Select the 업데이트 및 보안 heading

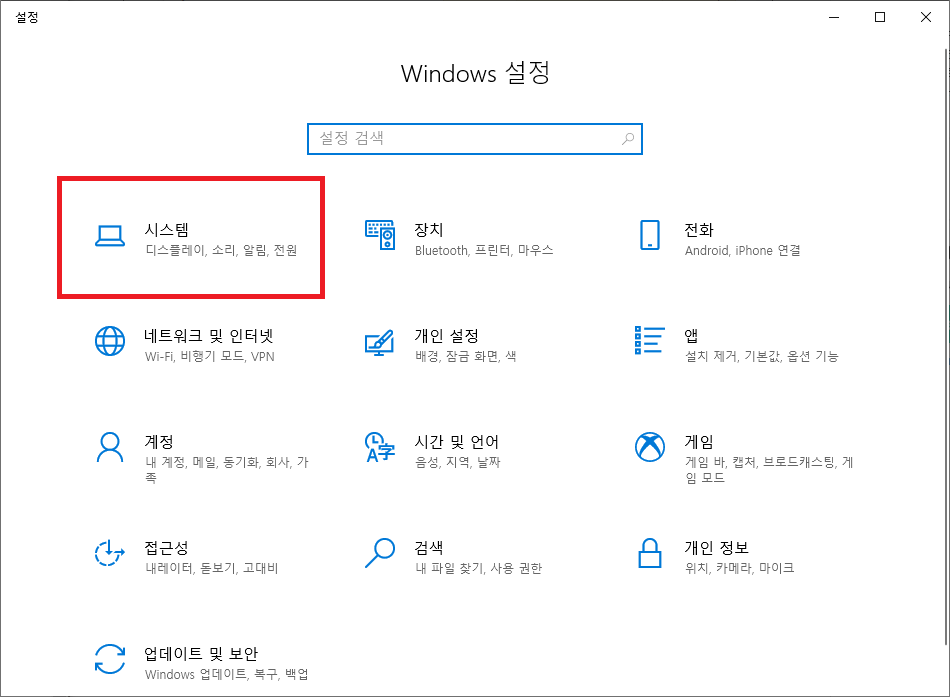pyautogui.click(x=201, y=654)
